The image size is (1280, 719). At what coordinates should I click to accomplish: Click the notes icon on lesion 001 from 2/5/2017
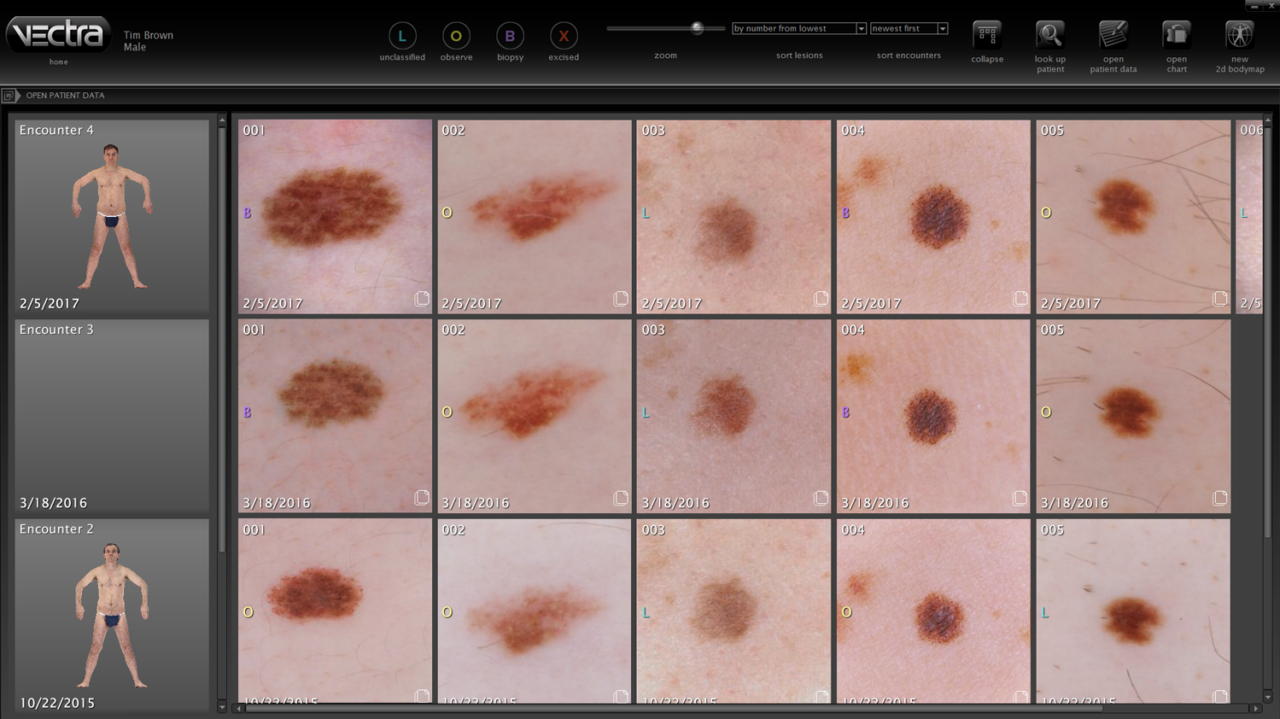422,299
